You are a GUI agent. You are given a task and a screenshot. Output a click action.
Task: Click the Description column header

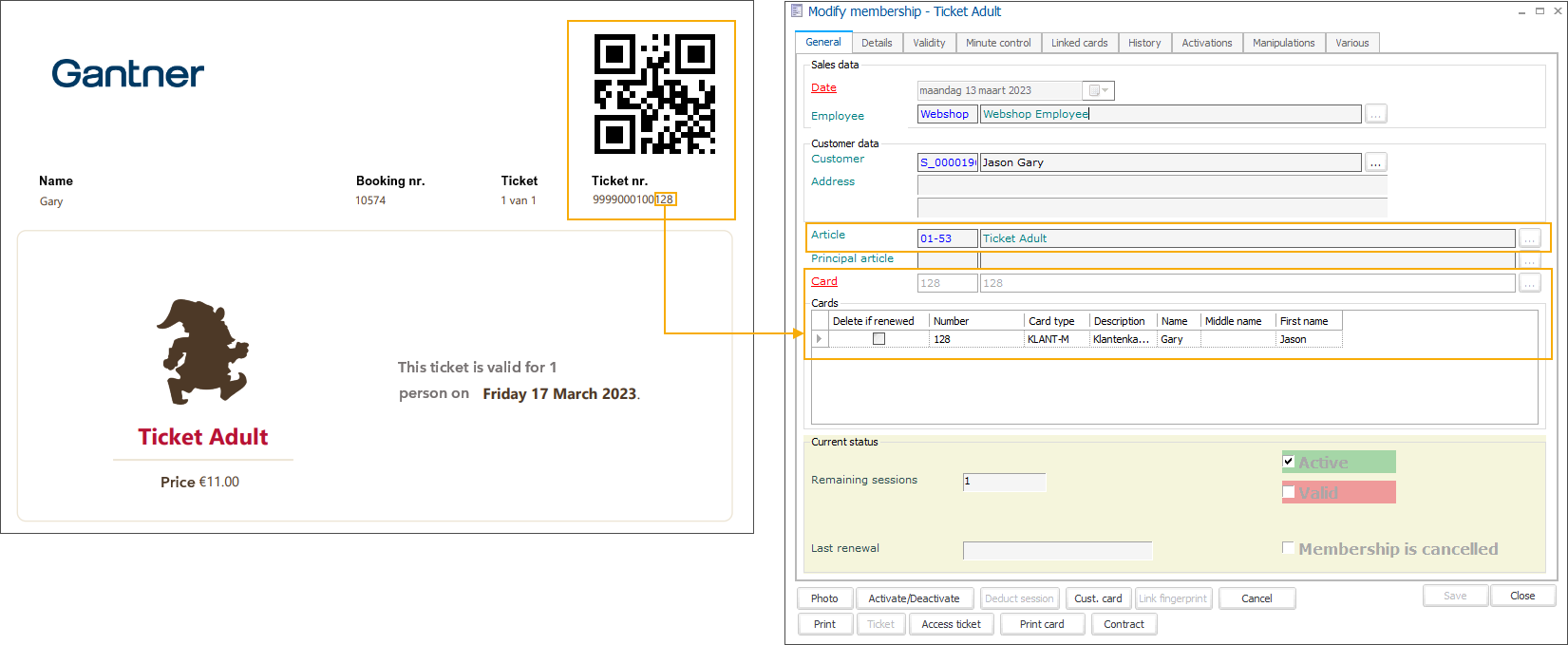click(x=1123, y=321)
